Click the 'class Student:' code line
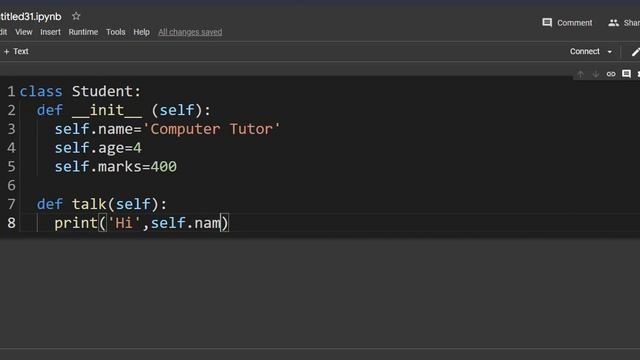 [80, 91]
